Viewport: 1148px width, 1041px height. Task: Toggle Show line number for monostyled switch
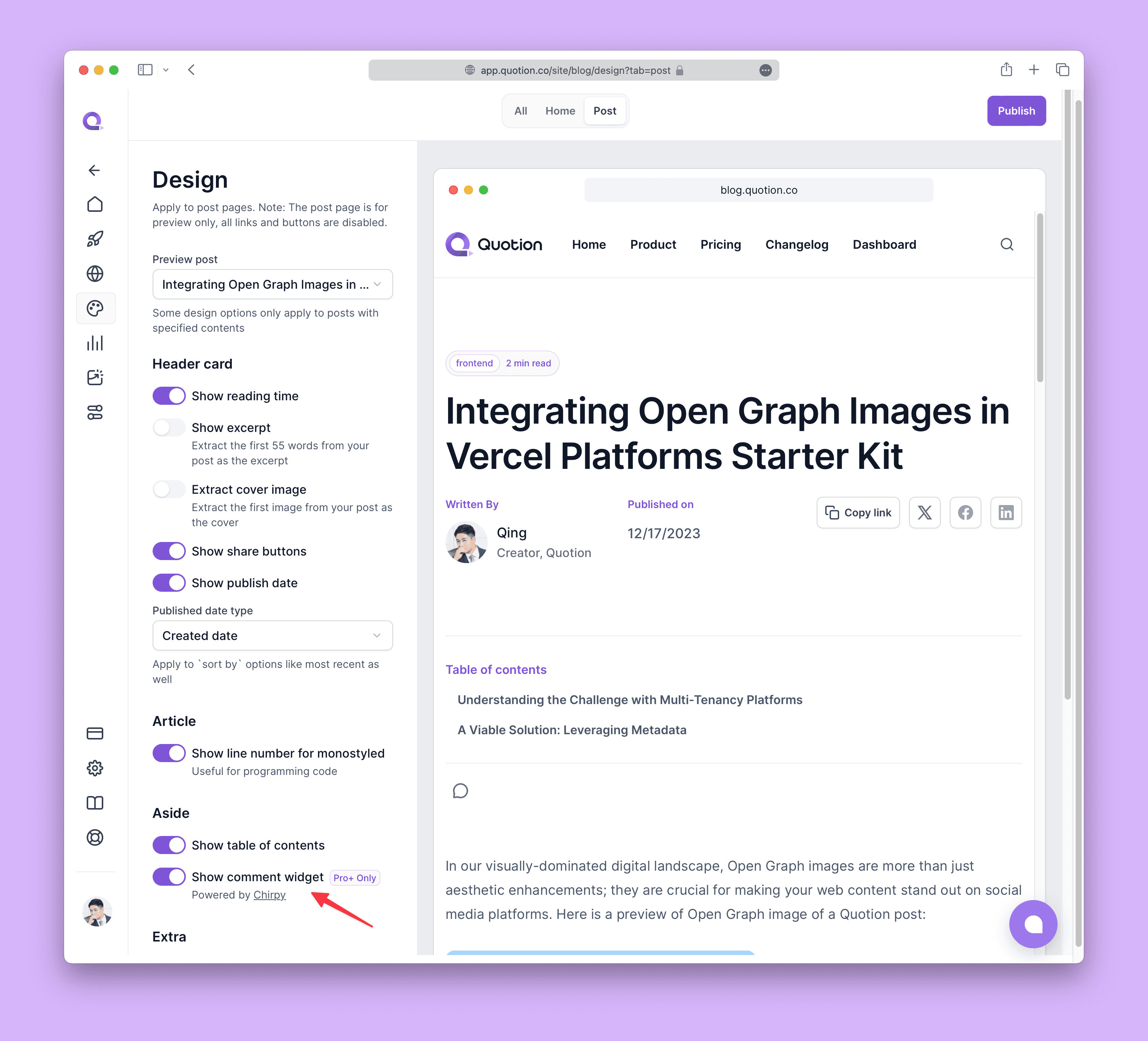pos(169,753)
